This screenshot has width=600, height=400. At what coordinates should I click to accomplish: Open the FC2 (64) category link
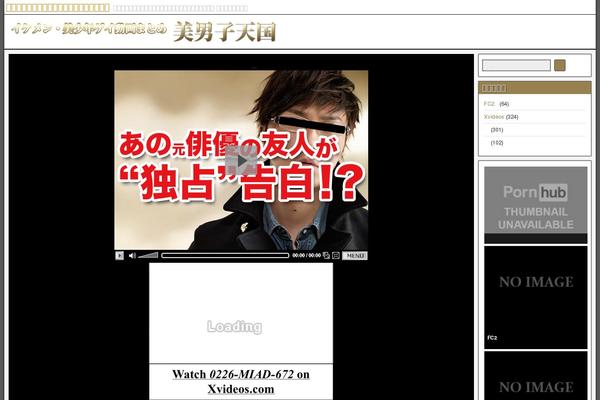[496, 104]
